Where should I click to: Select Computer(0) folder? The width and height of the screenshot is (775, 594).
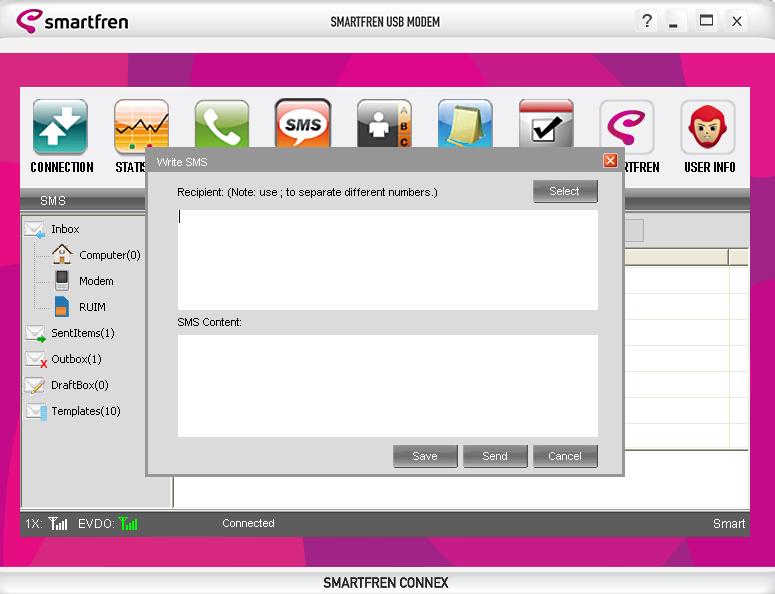tap(110, 255)
